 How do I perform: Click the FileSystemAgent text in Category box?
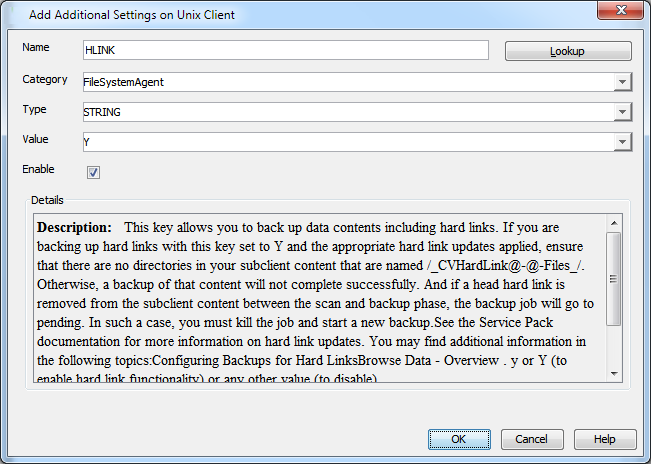[123, 82]
